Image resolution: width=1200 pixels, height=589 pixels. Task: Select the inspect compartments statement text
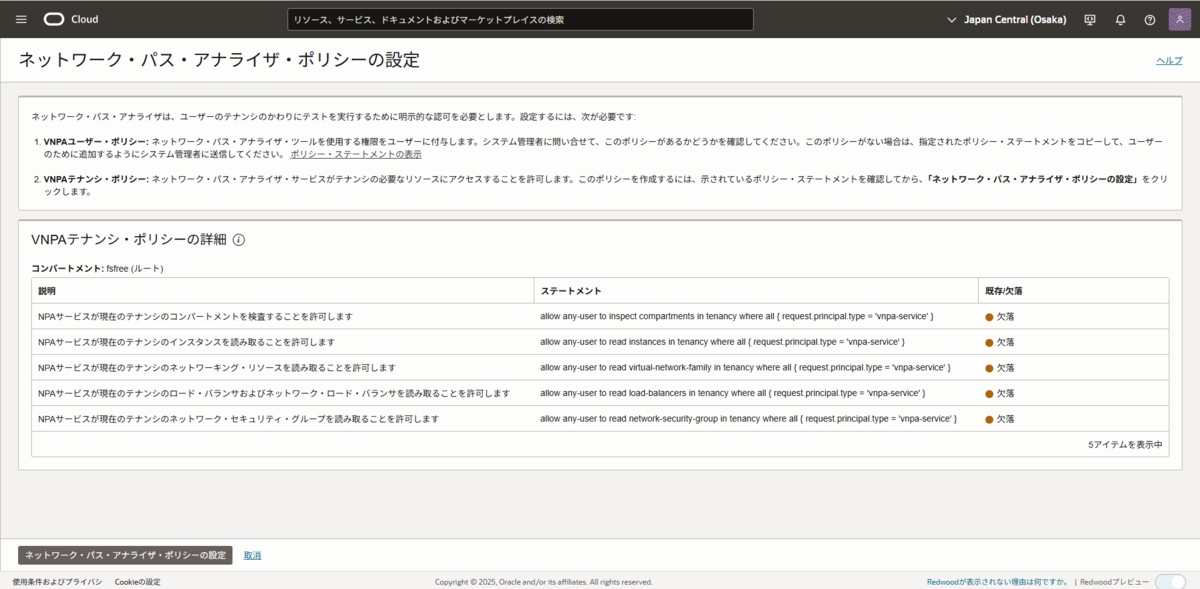coord(737,316)
